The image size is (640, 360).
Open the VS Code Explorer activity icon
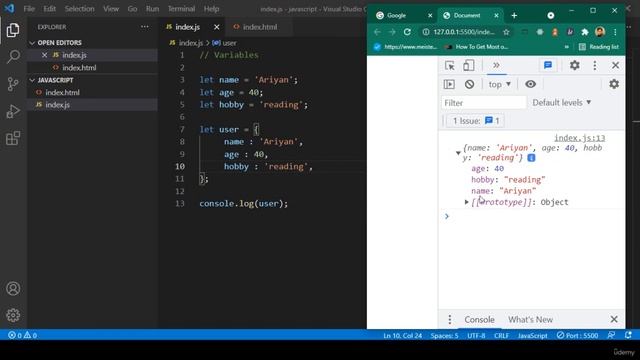pos(13,30)
